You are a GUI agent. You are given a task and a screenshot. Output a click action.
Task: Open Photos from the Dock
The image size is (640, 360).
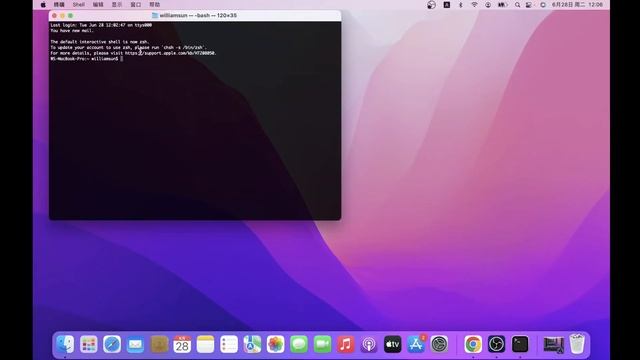coord(276,344)
